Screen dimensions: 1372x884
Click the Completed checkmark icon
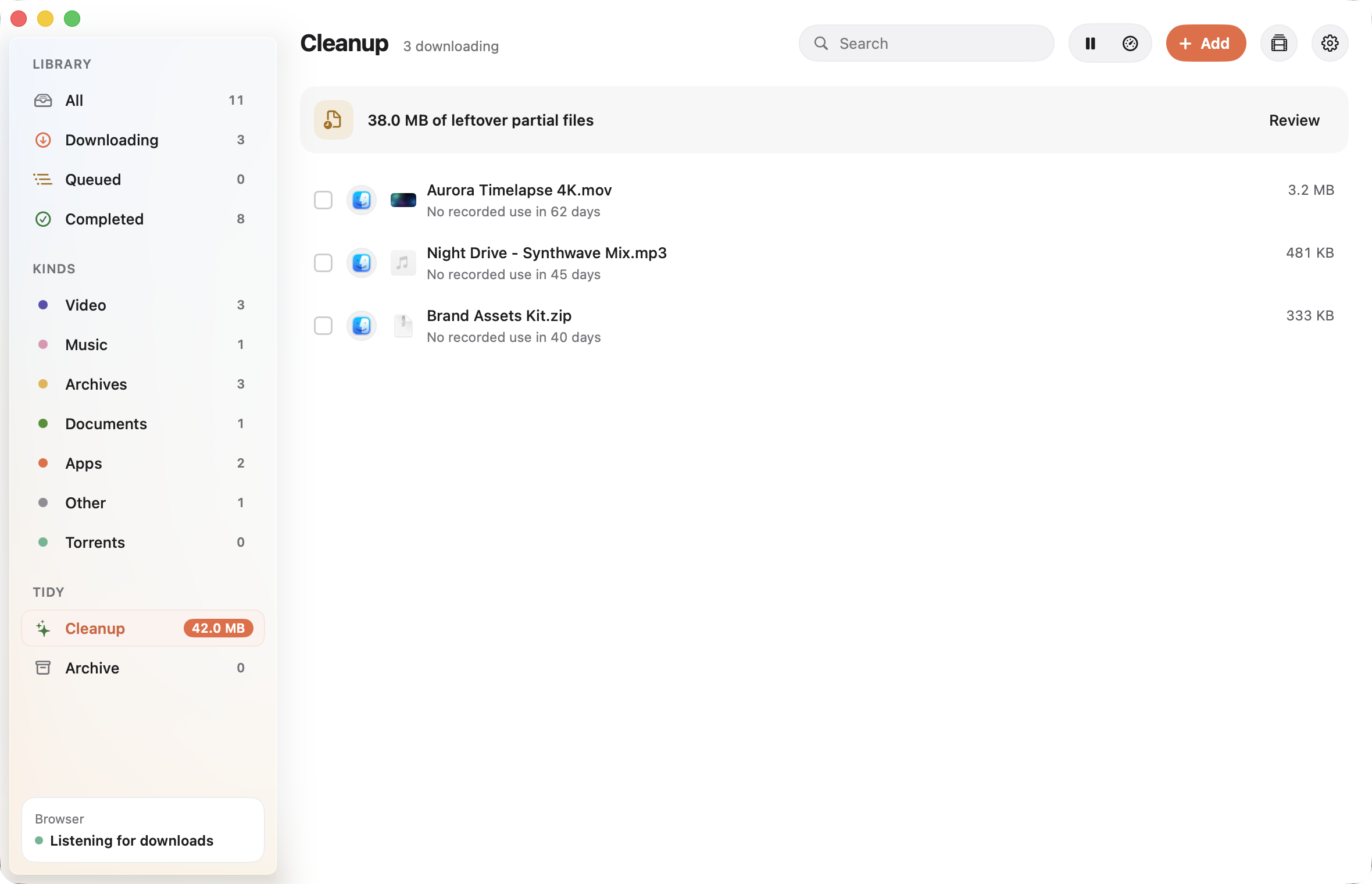tap(43, 219)
